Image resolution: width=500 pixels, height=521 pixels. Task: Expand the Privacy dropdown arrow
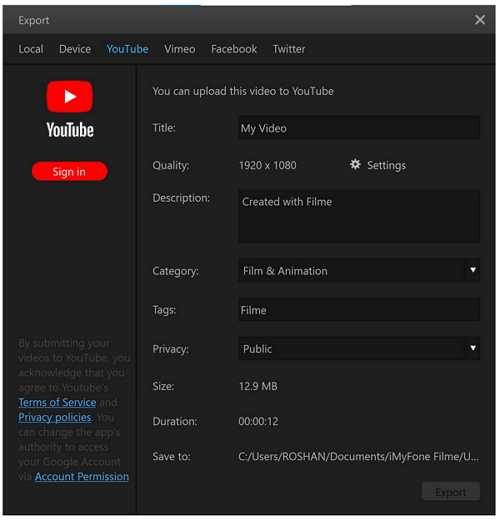click(473, 348)
